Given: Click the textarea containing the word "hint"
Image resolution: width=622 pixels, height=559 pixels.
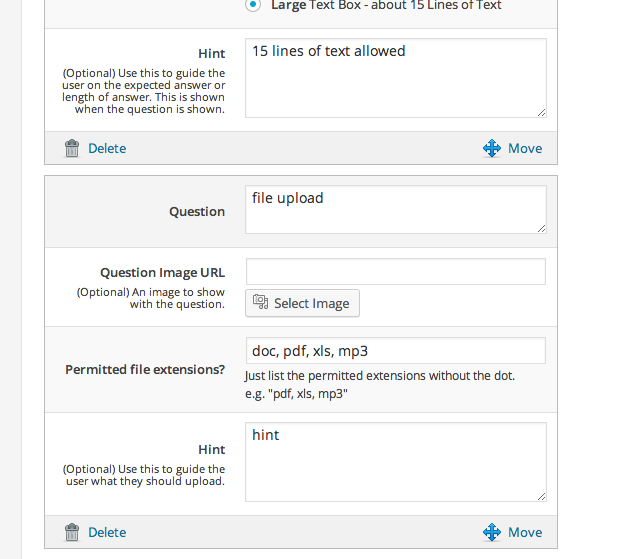Looking at the screenshot, I should 395,461.
